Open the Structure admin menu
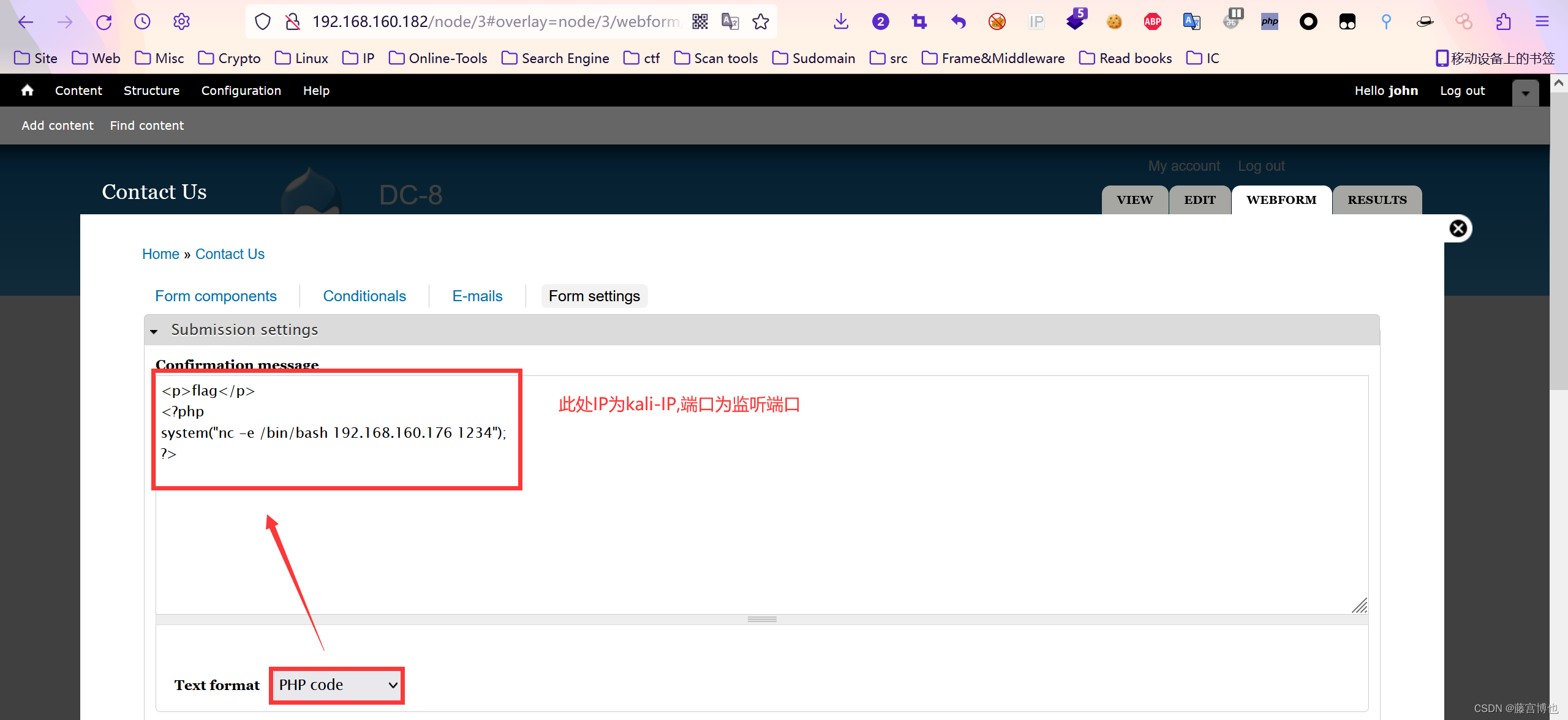The width and height of the screenshot is (1568, 720). pos(151,91)
